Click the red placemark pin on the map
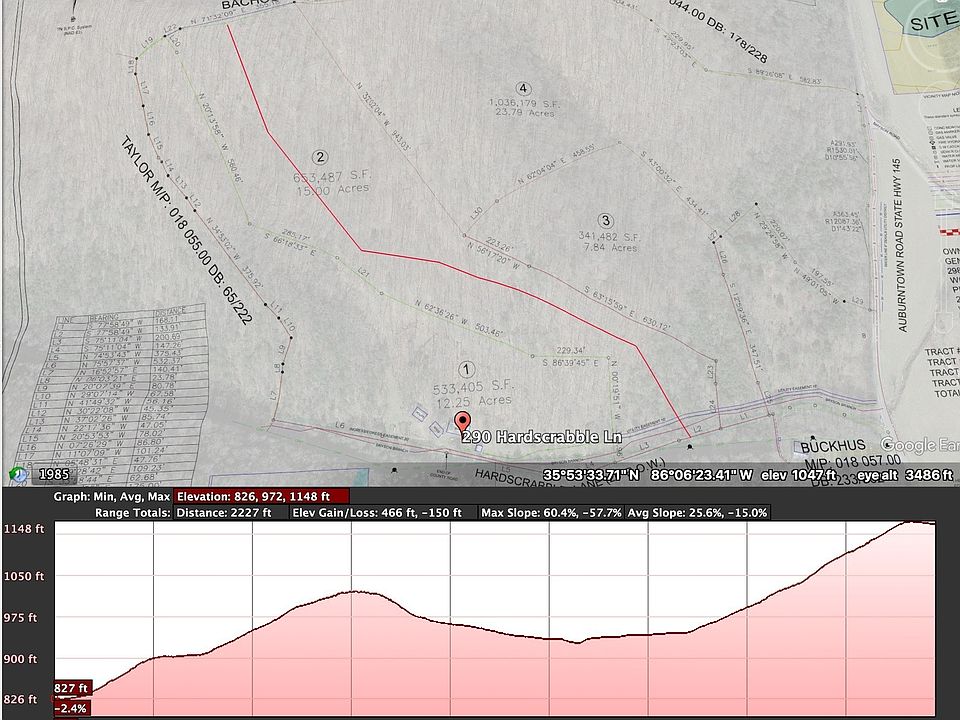Viewport: 960px width, 720px height. (462, 421)
